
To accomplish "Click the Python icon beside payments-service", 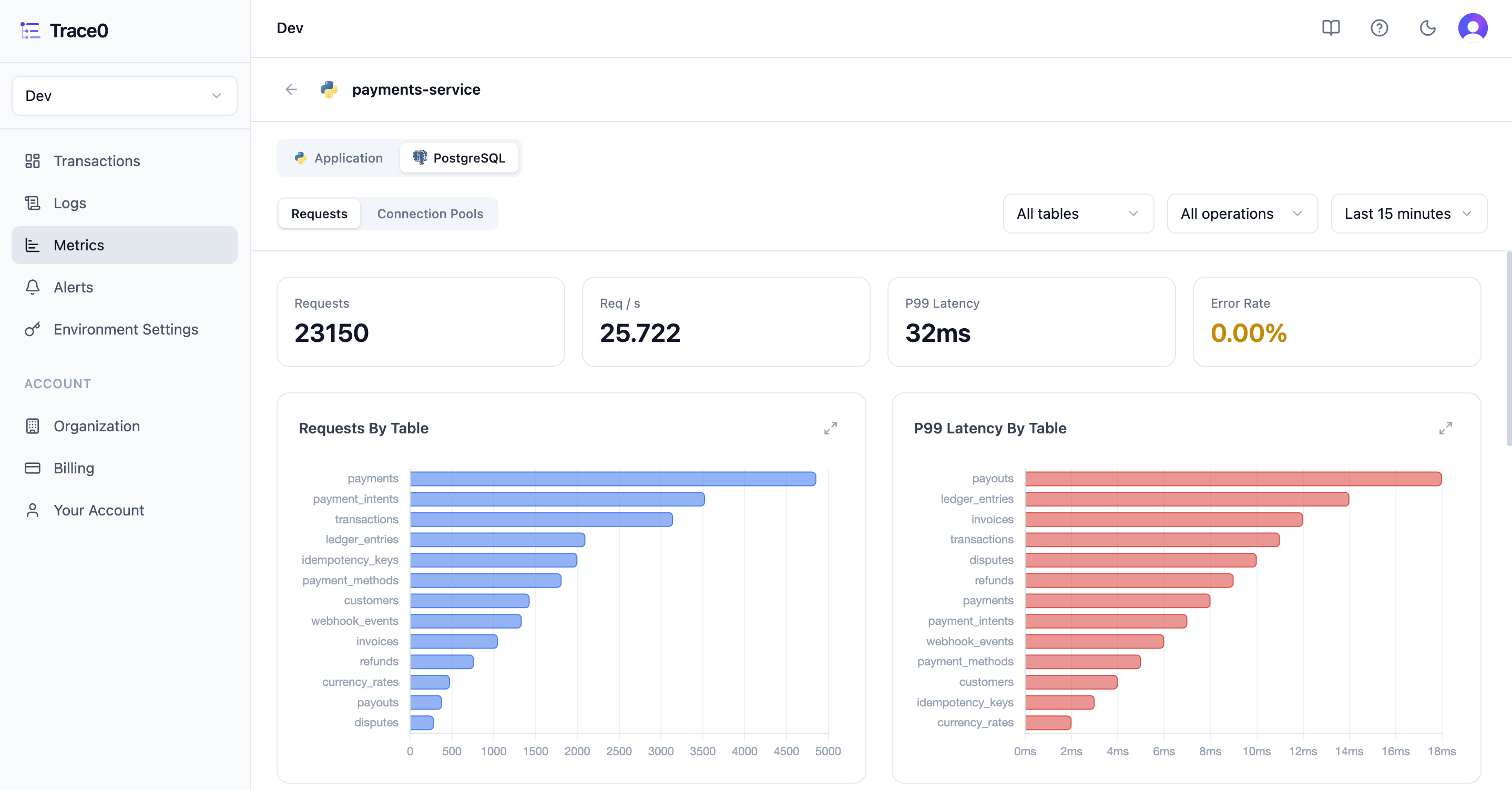I will click(329, 89).
